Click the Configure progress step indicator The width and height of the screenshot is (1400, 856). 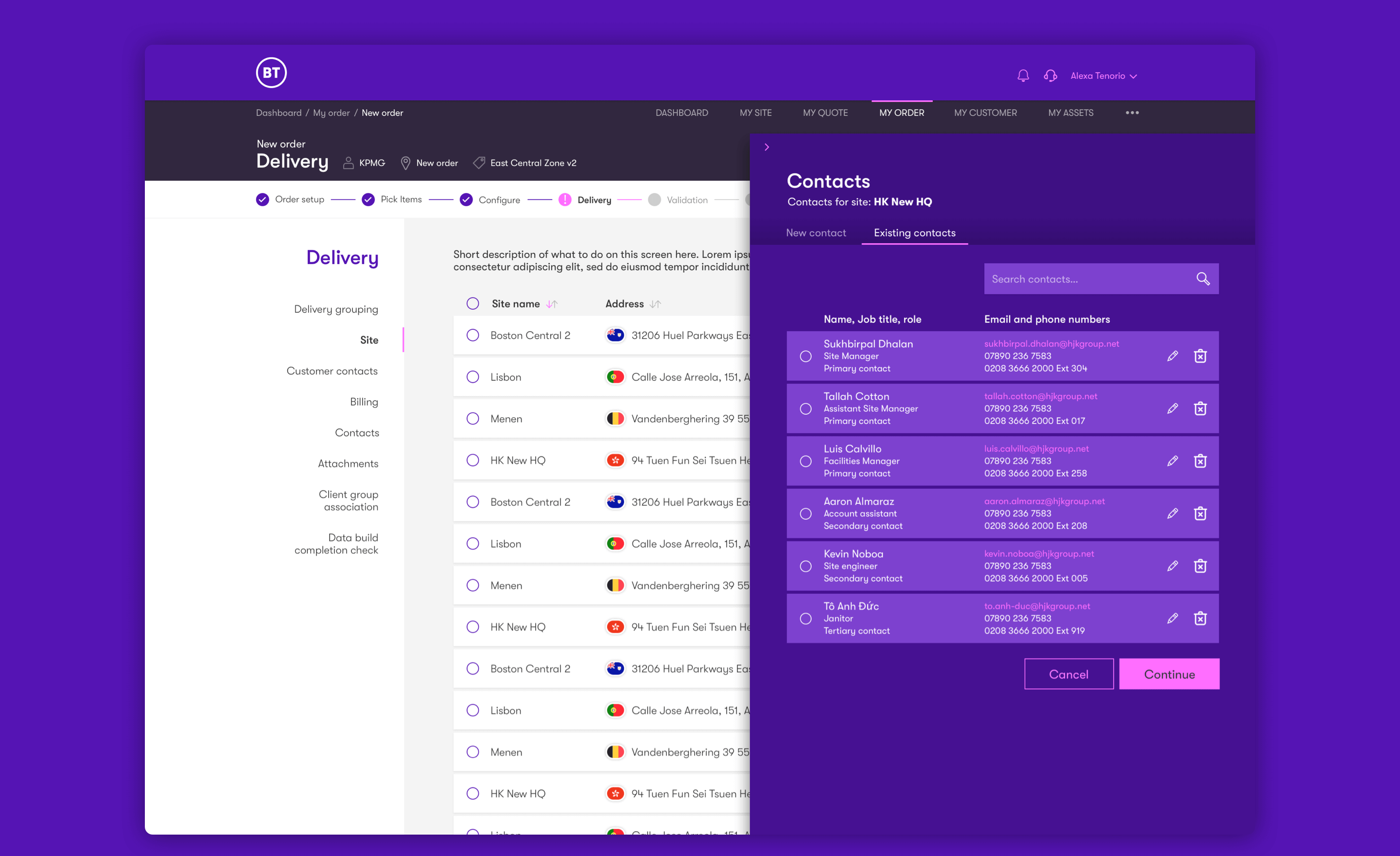(x=467, y=200)
